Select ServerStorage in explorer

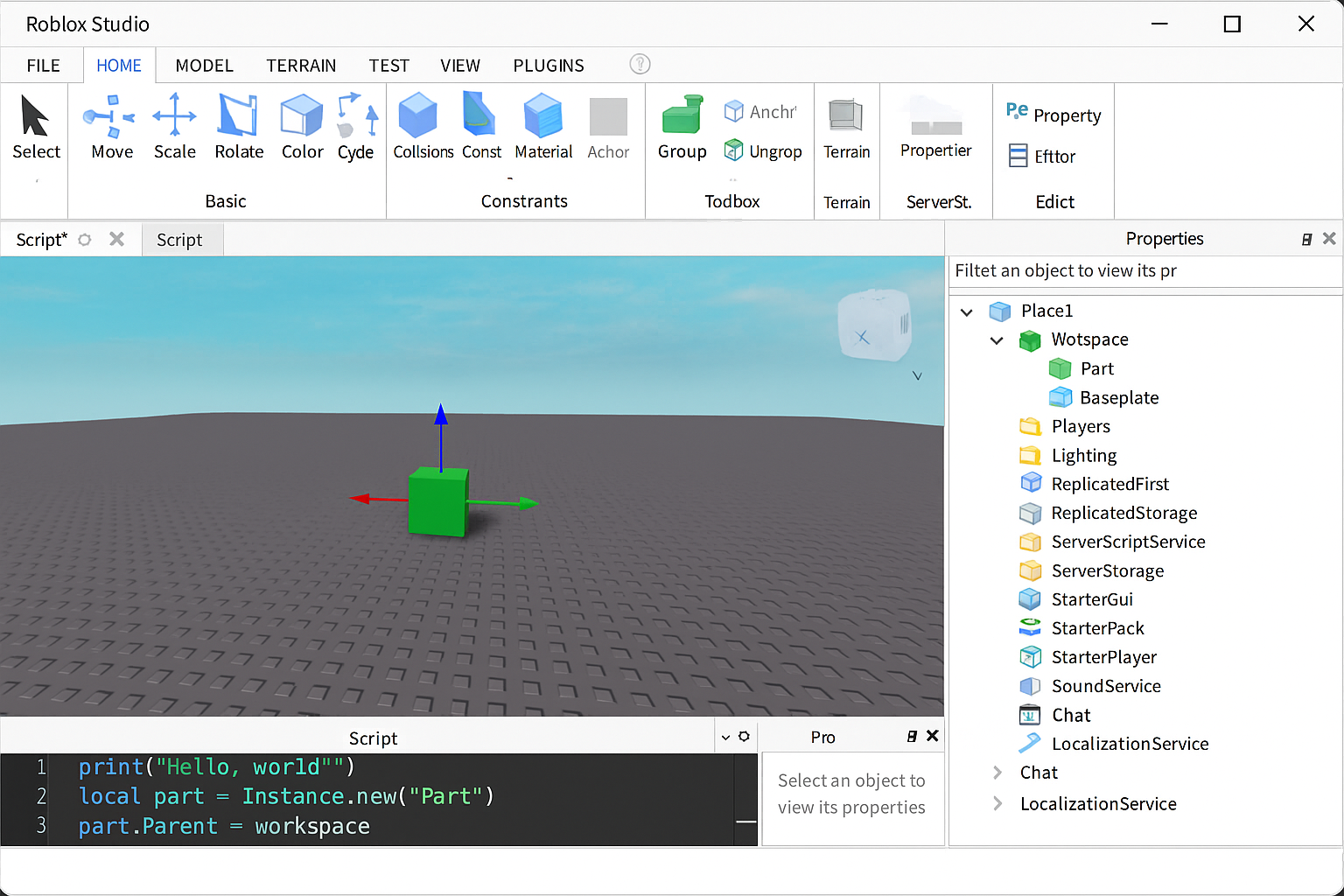tap(1091, 570)
